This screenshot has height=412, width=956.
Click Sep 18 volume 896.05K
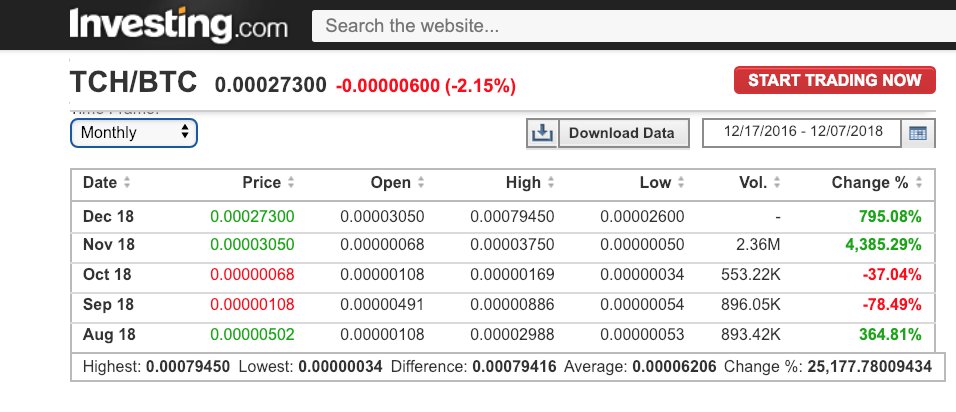751,305
